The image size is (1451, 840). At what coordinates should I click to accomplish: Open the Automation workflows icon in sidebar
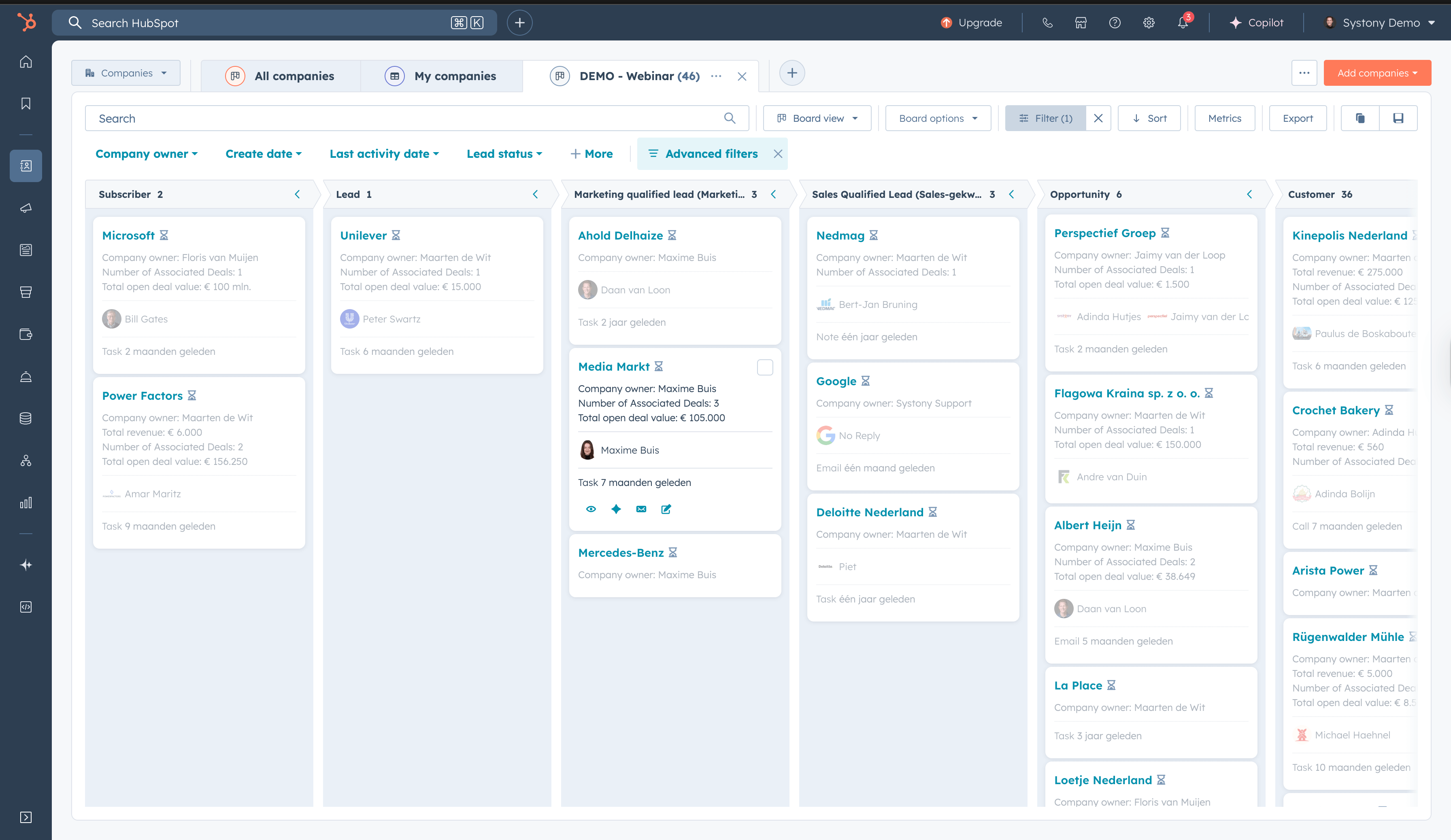(x=26, y=460)
